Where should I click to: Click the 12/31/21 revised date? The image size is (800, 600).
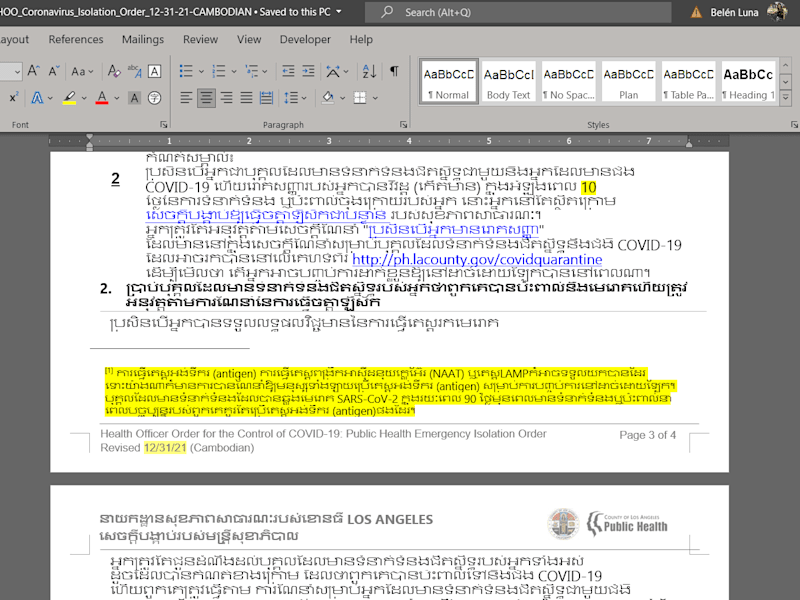point(165,447)
